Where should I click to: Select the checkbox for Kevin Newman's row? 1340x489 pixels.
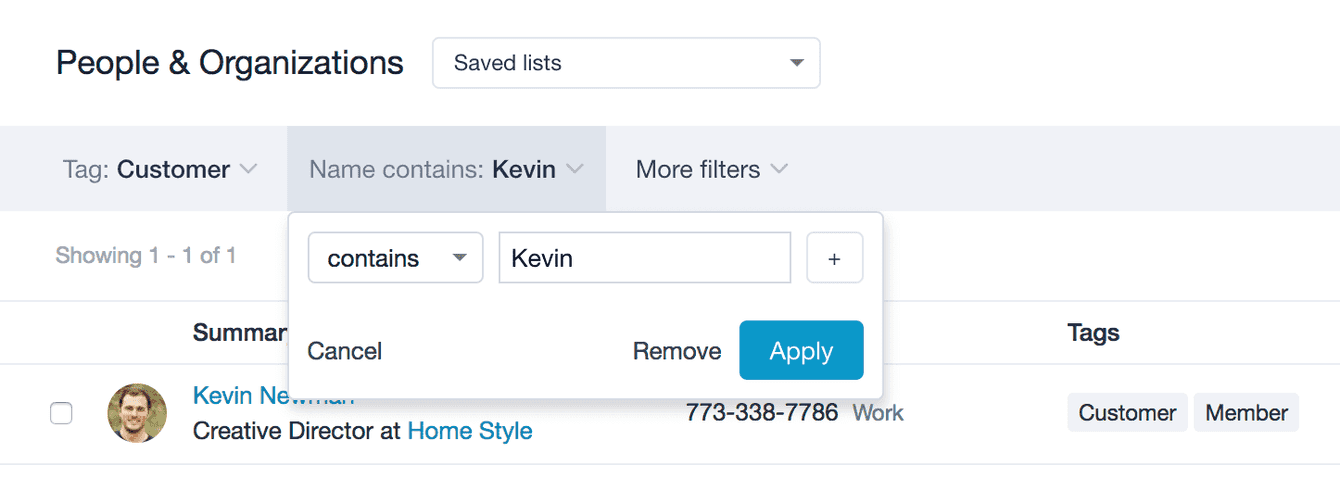coord(62,413)
